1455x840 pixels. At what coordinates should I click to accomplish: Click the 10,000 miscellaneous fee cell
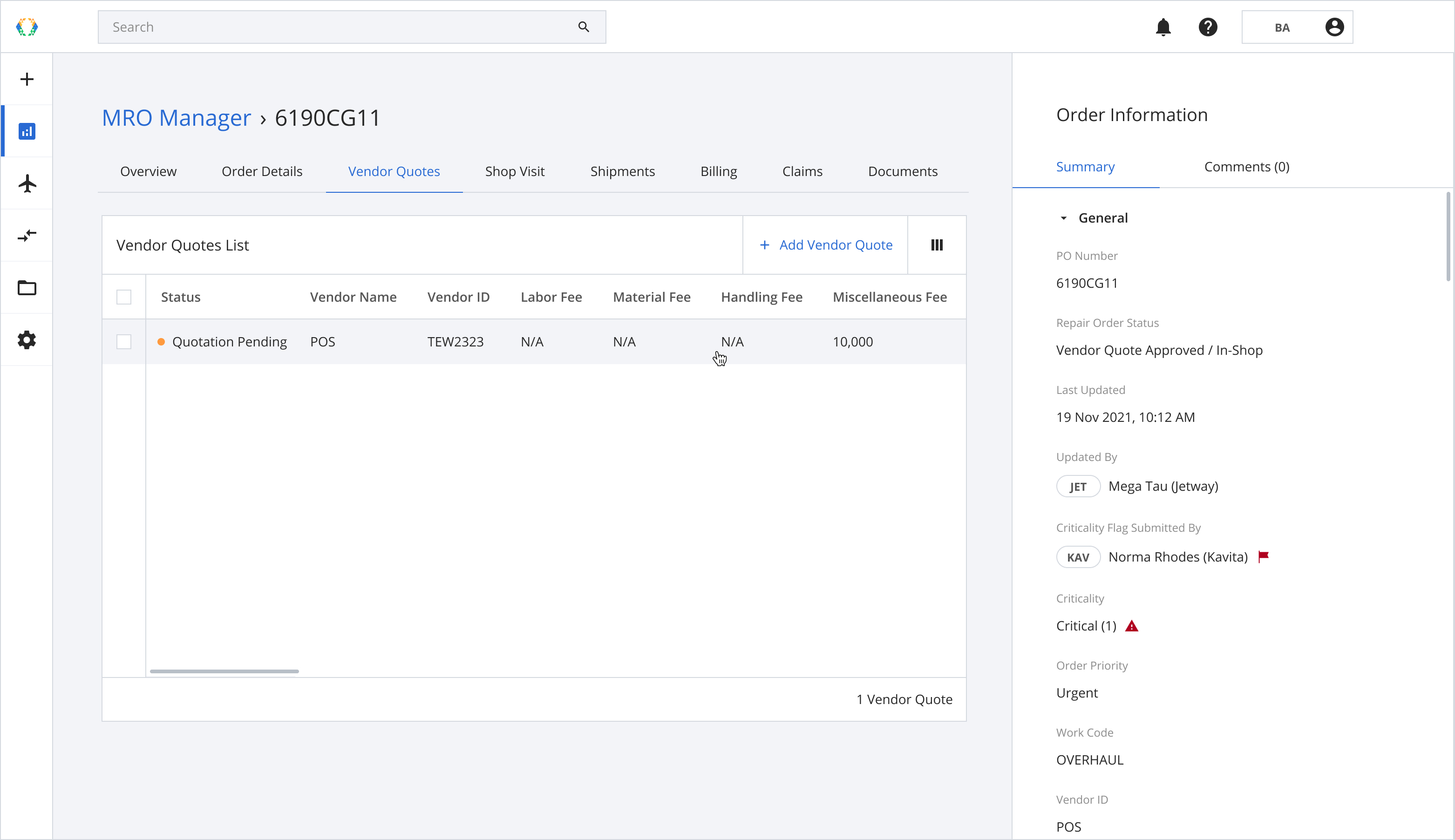click(853, 342)
